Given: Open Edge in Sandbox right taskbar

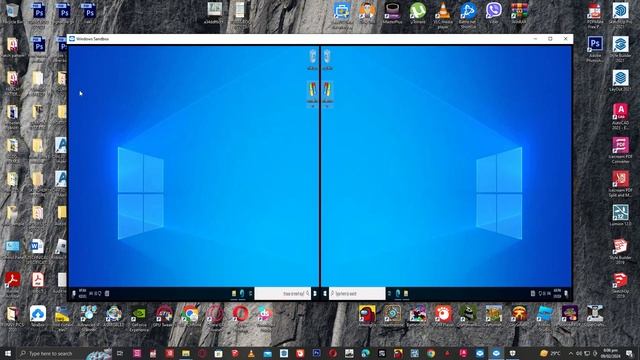Looking at the screenshot, I should (x=398, y=293).
